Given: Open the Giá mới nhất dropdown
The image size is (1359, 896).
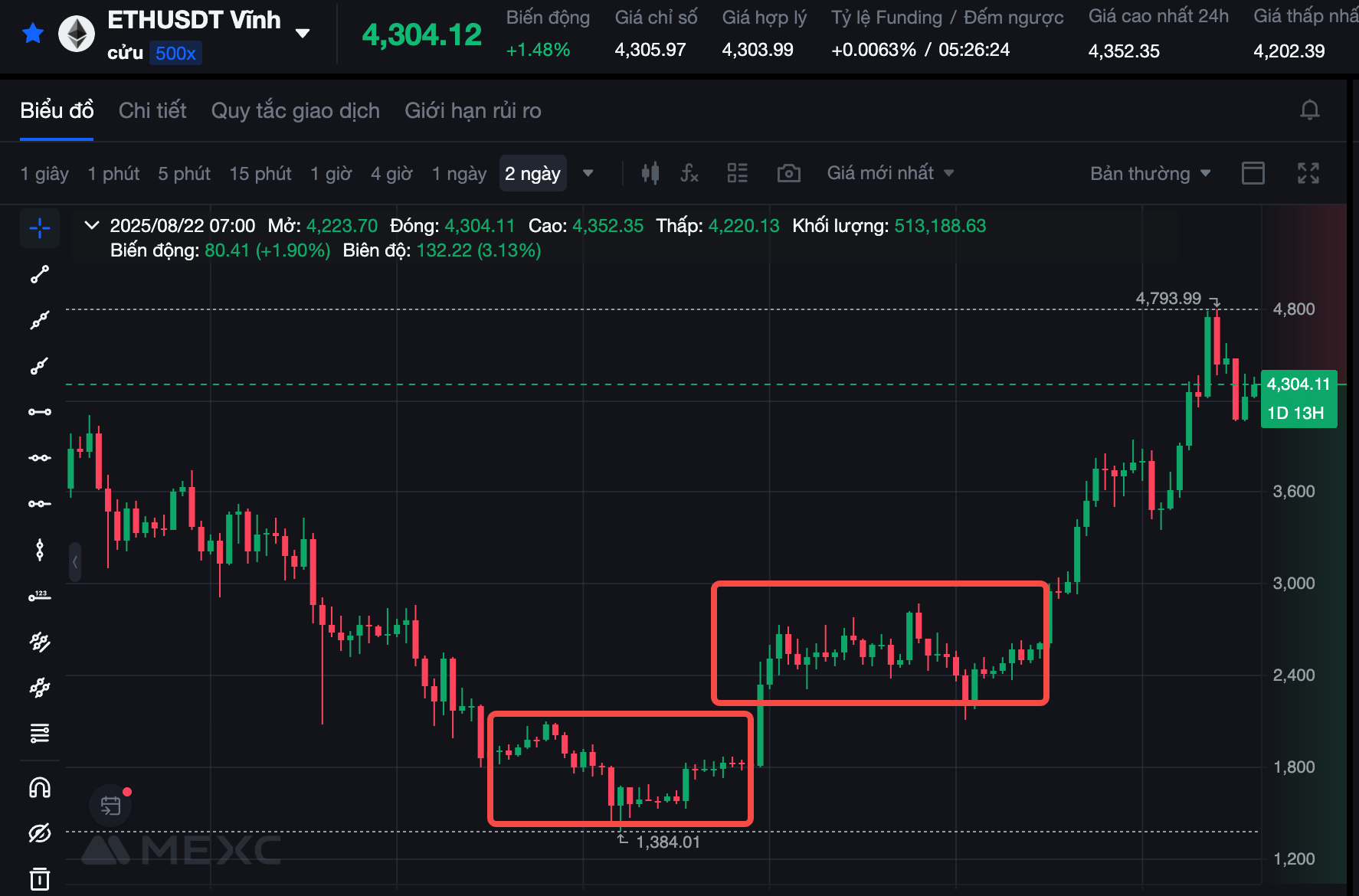Looking at the screenshot, I should (890, 173).
